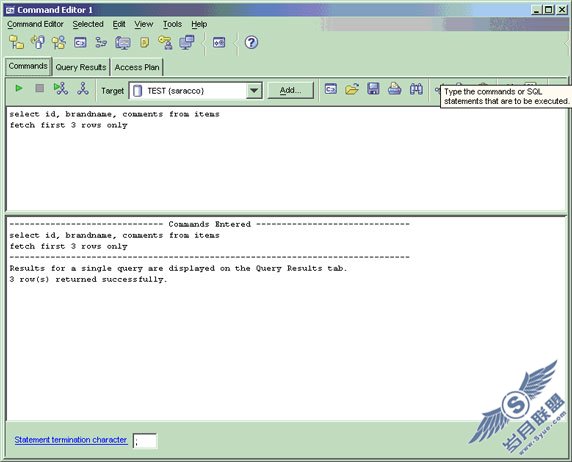
Task: Open the Control Center toolbar icon
Action: [x=16, y=42]
